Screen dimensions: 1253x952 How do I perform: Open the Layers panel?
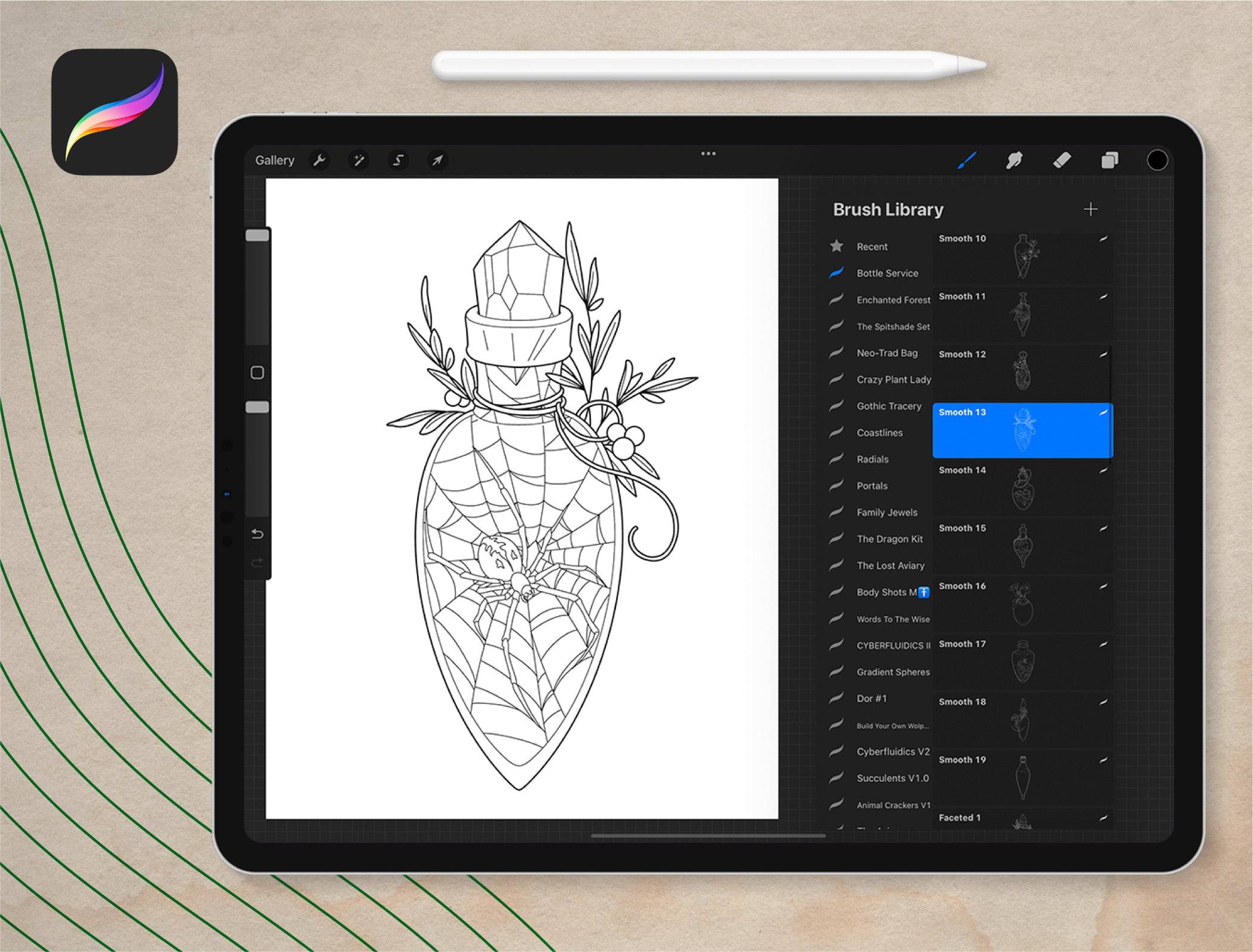pyautogui.click(x=1110, y=160)
